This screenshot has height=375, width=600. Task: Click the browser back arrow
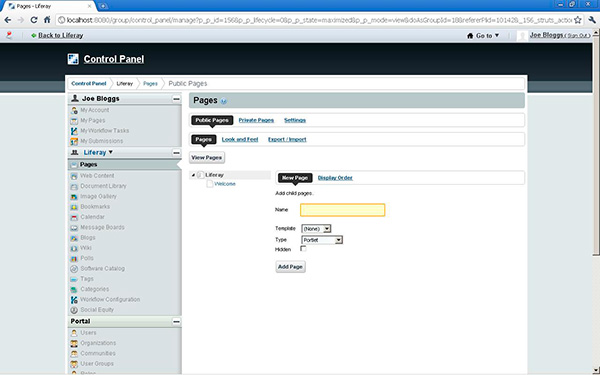point(8,20)
